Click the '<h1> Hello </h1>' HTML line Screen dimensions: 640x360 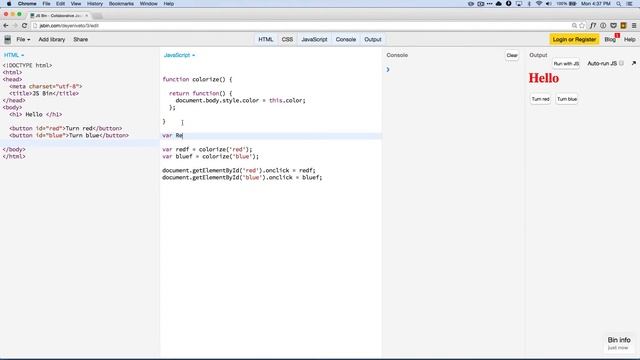[x=36, y=115]
